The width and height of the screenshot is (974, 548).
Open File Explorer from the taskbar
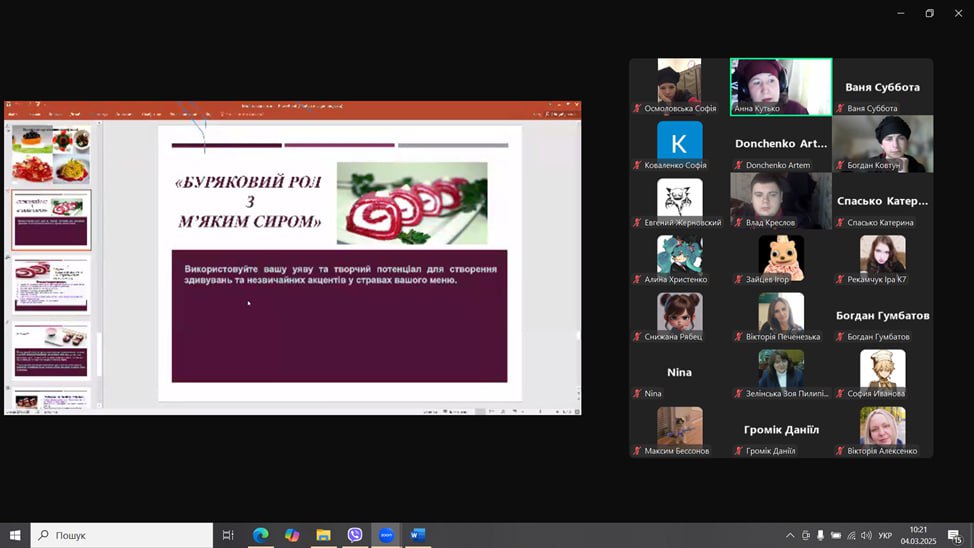pos(323,535)
